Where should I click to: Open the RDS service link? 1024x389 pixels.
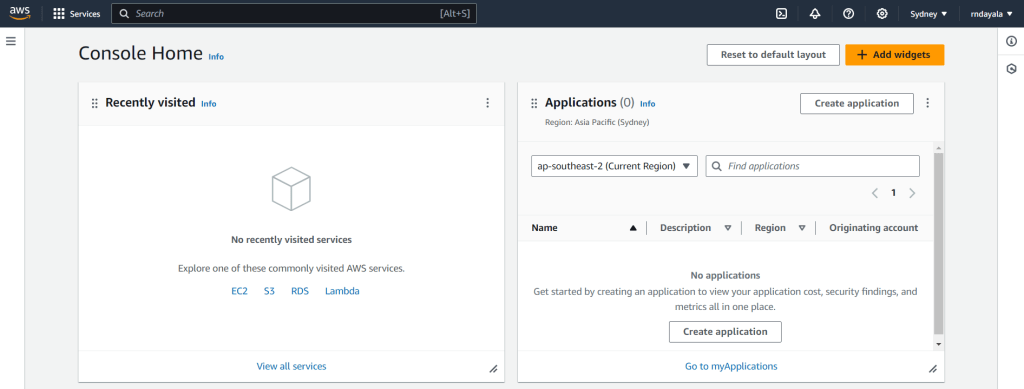pos(300,291)
